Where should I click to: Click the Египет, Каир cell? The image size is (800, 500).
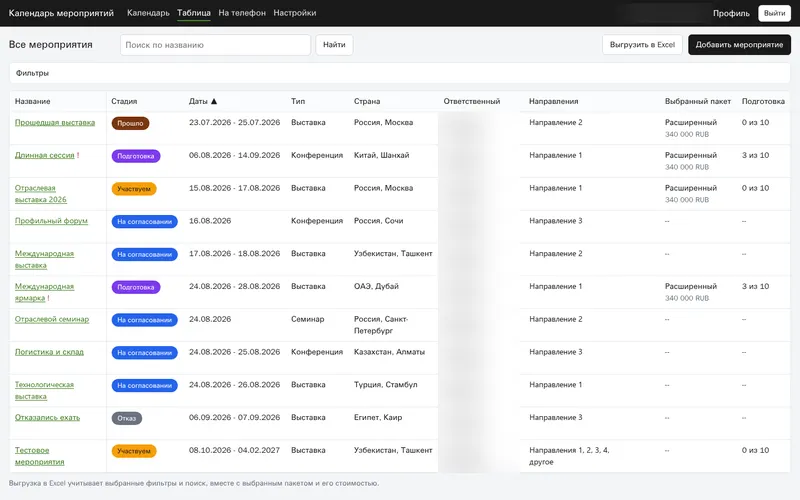(378, 417)
